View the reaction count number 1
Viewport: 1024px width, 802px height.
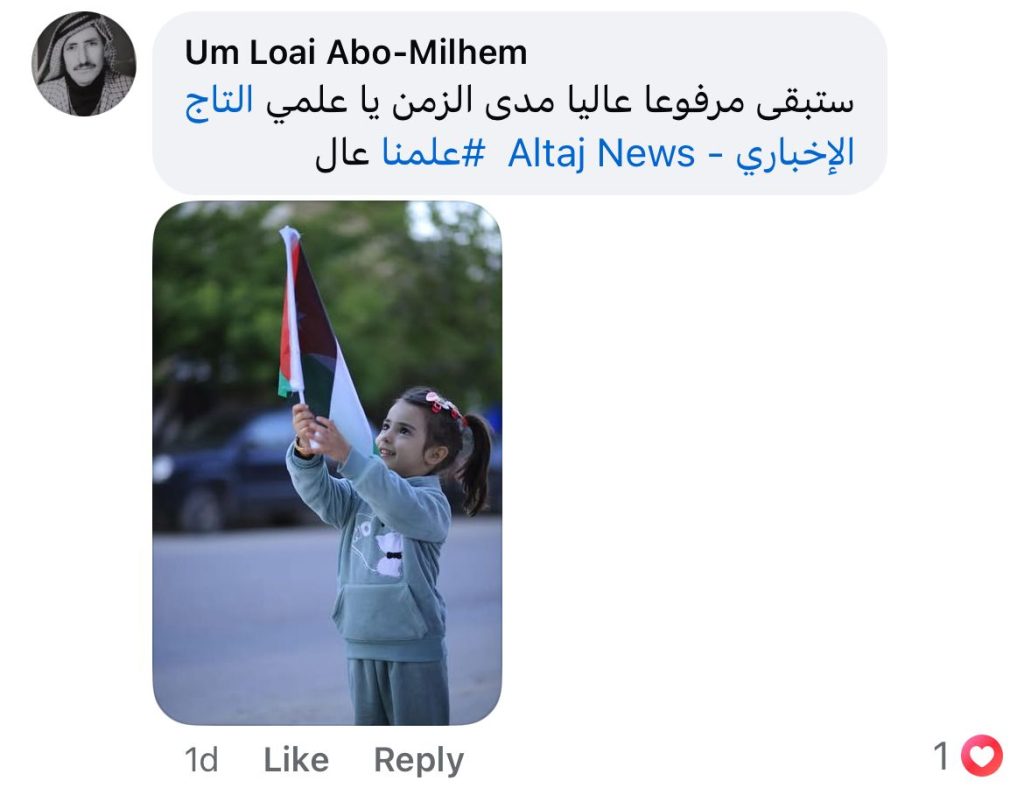(941, 756)
